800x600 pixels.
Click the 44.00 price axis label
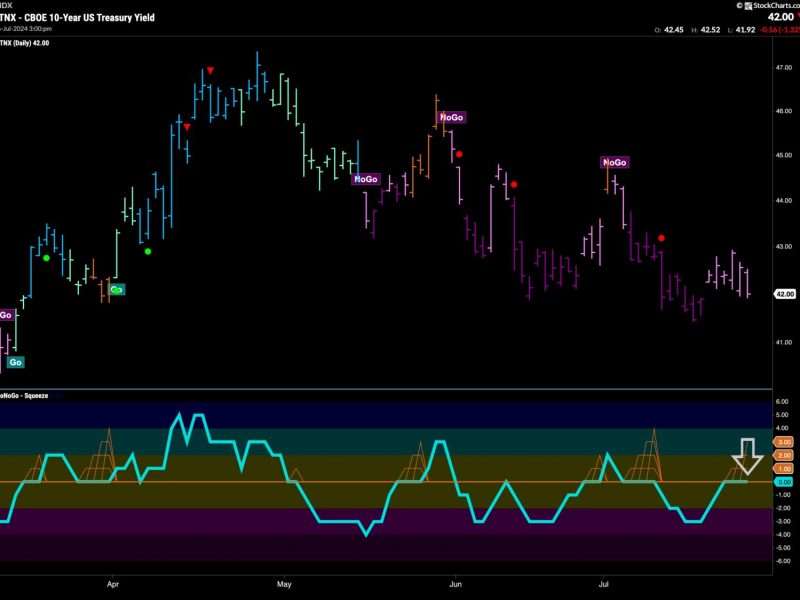click(784, 201)
